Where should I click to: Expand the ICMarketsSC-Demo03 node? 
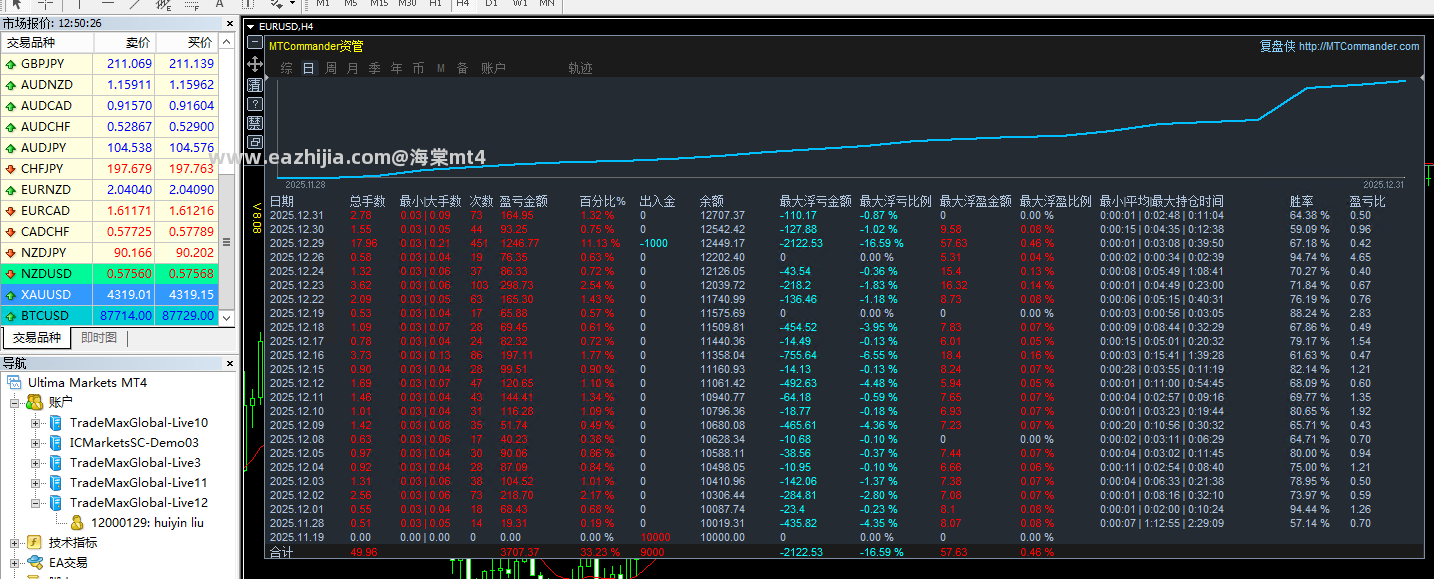coord(36,442)
